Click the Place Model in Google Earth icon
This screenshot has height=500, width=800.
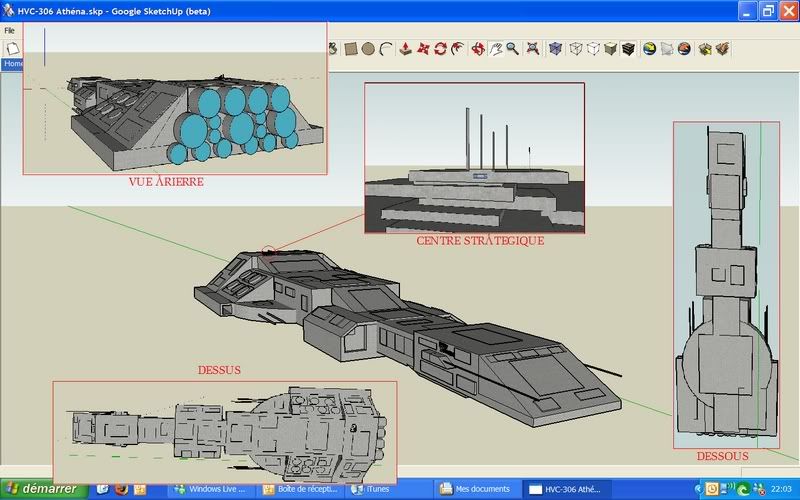684,49
